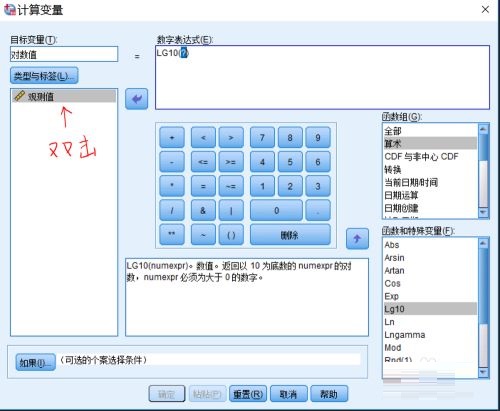Click keypad number 8

tap(290, 137)
